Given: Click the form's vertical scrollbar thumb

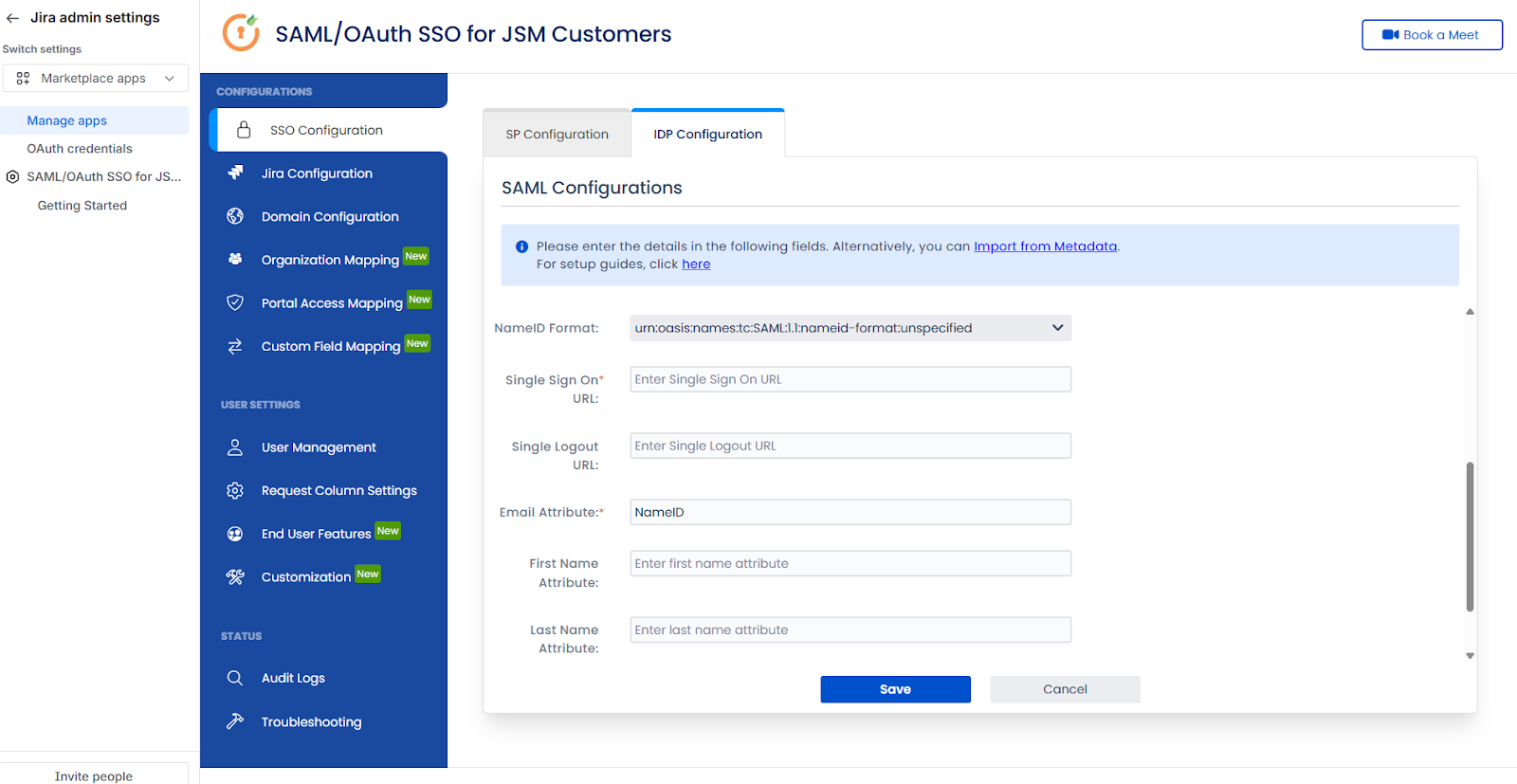Looking at the screenshot, I should click(x=1470, y=537).
